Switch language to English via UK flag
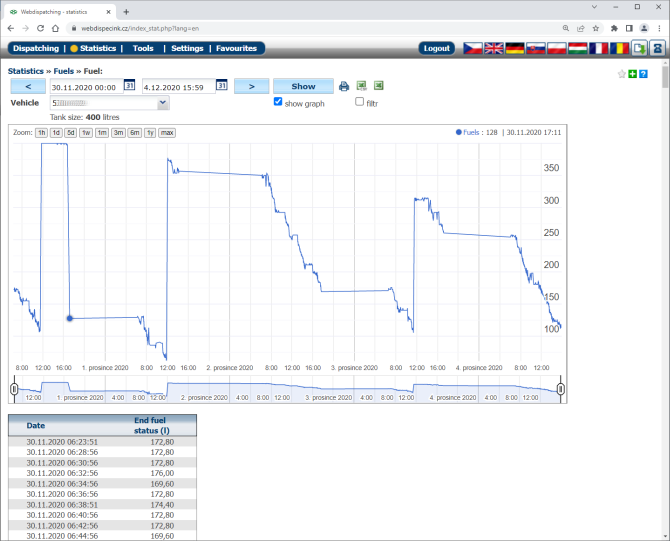This screenshot has width=670, height=541. pos(494,48)
